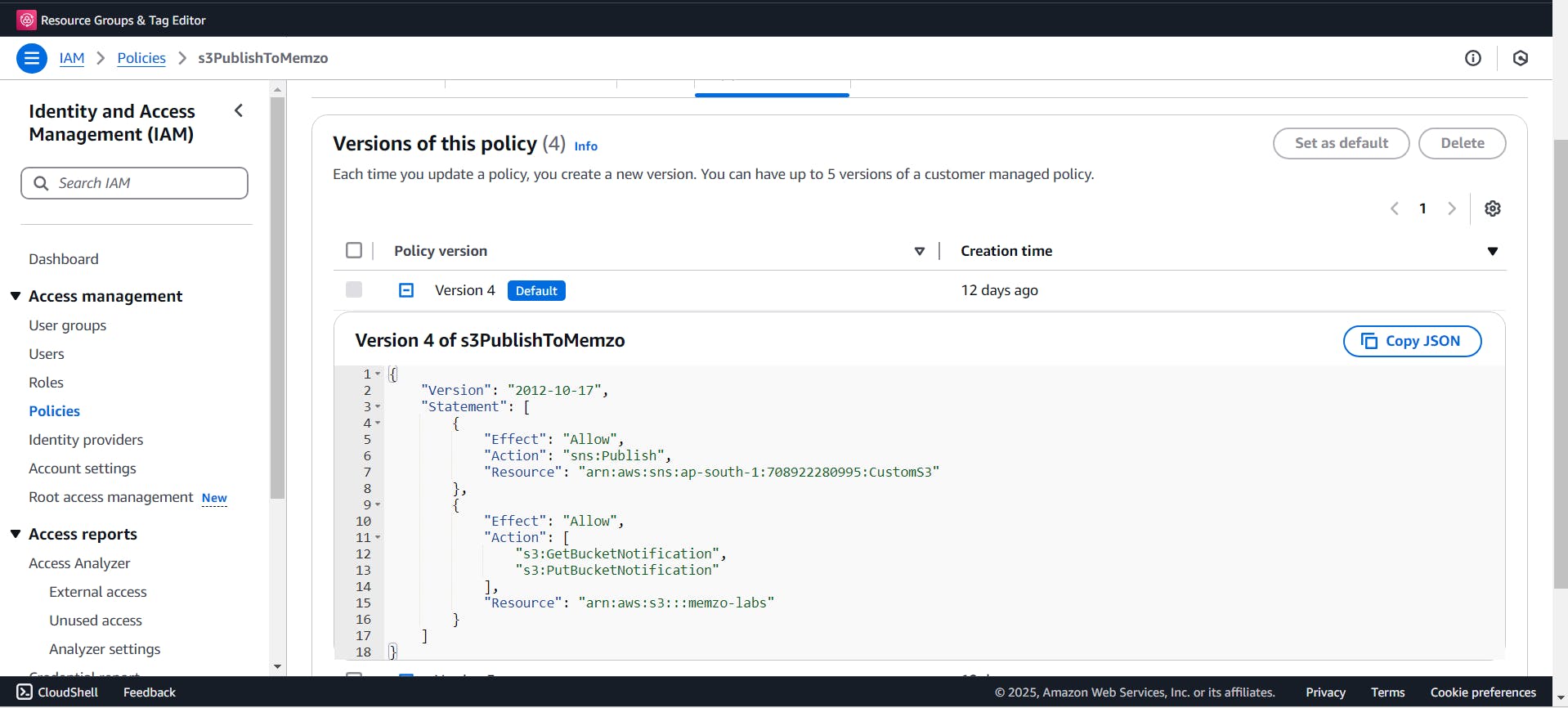This screenshot has height=708, width=1568.
Task: Open Roles in the sidebar
Action: pos(46,383)
